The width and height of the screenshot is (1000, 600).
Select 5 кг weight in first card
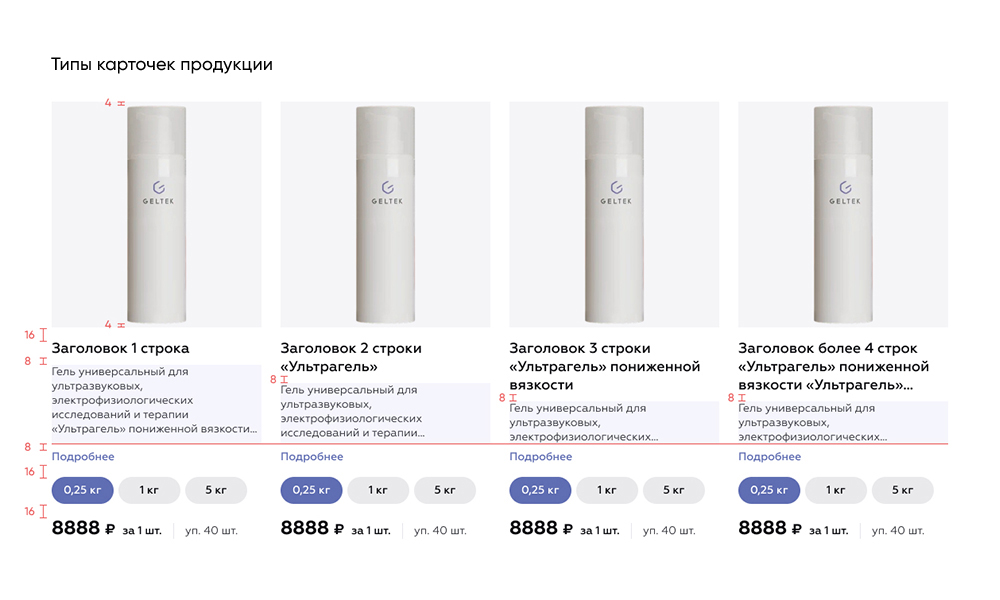(x=216, y=490)
